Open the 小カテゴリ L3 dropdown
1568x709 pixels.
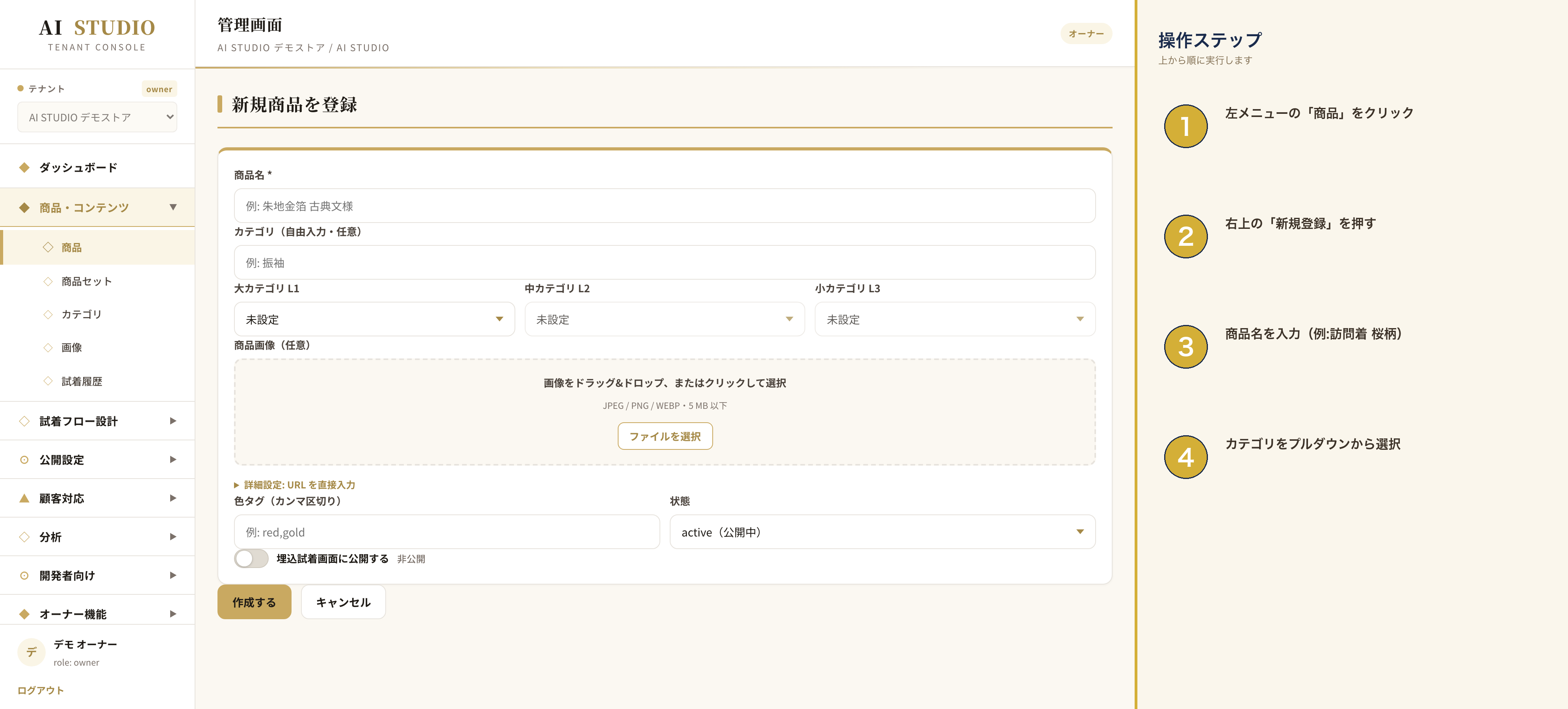[x=955, y=319]
